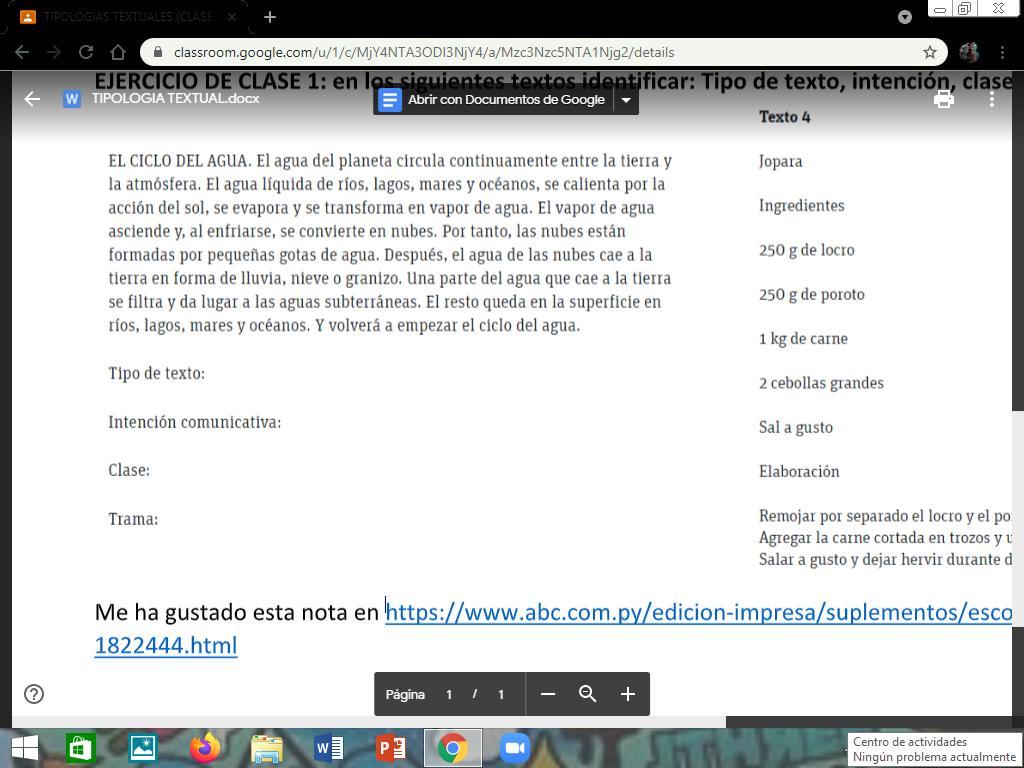
Task: Click the 'Clase:' label
Action: click(129, 470)
